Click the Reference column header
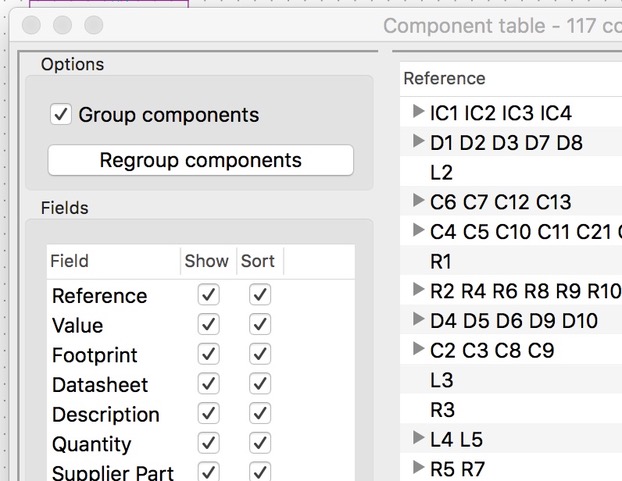This screenshot has width=622, height=481. point(444,78)
